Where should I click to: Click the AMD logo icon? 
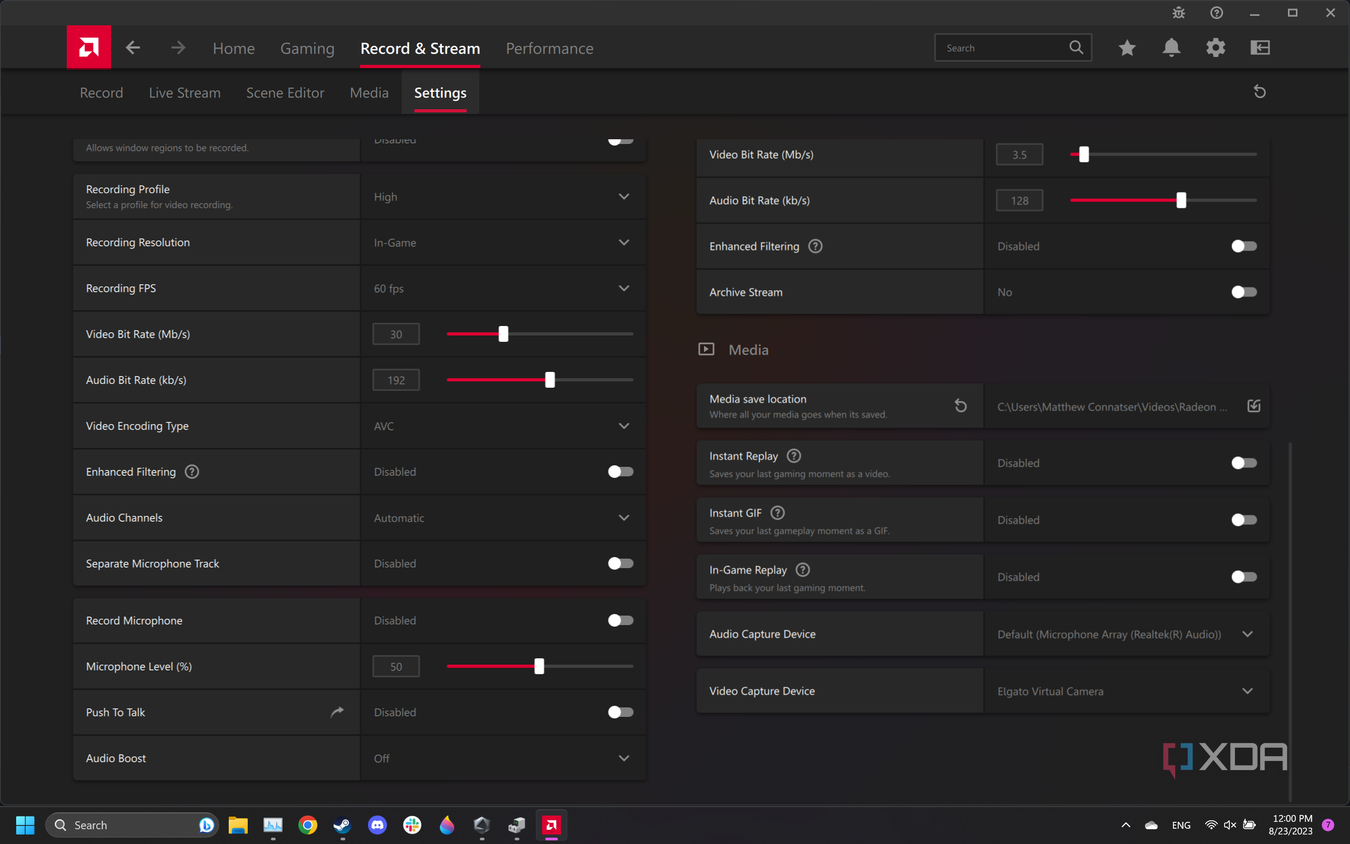pyautogui.click(x=89, y=47)
